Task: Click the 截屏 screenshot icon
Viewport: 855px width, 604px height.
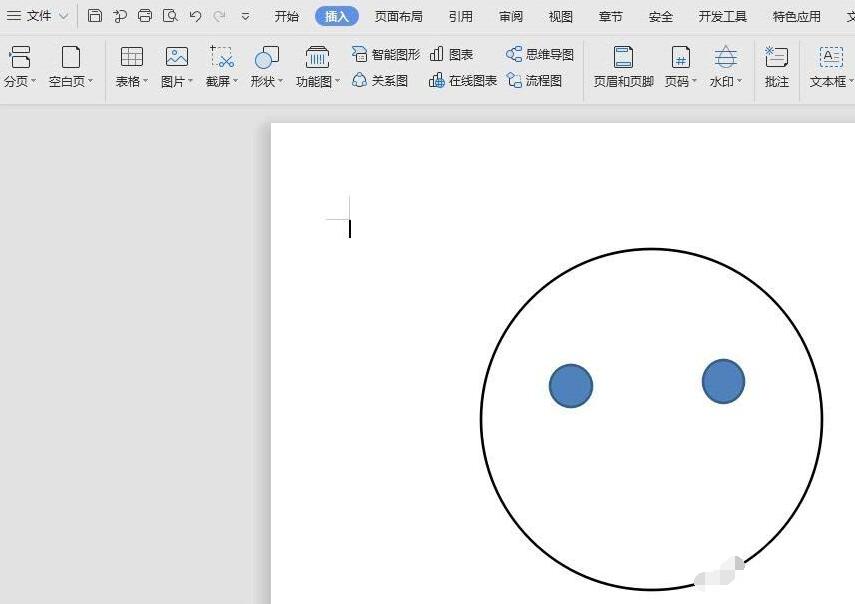Action: coord(222,57)
